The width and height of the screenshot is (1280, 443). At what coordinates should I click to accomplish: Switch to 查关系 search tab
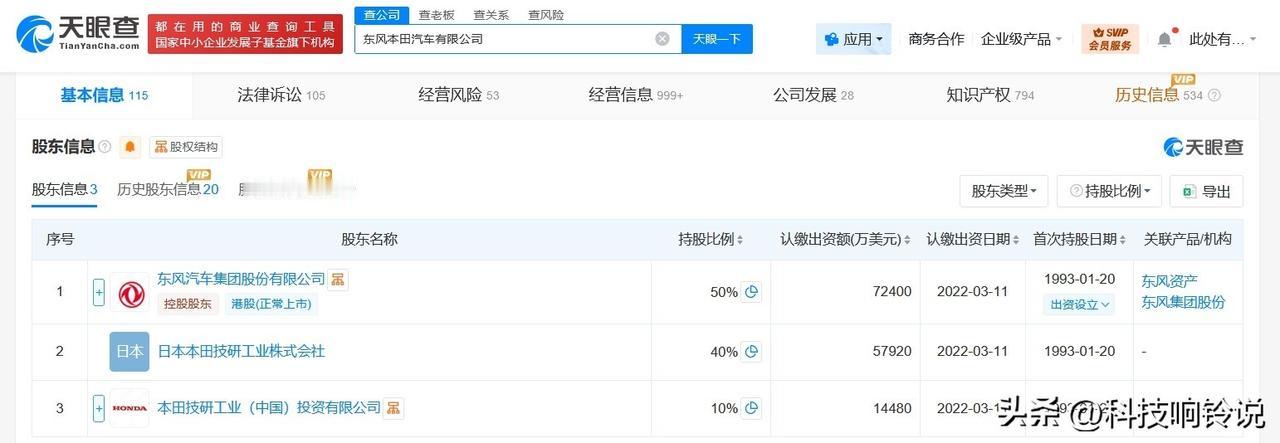(x=491, y=14)
